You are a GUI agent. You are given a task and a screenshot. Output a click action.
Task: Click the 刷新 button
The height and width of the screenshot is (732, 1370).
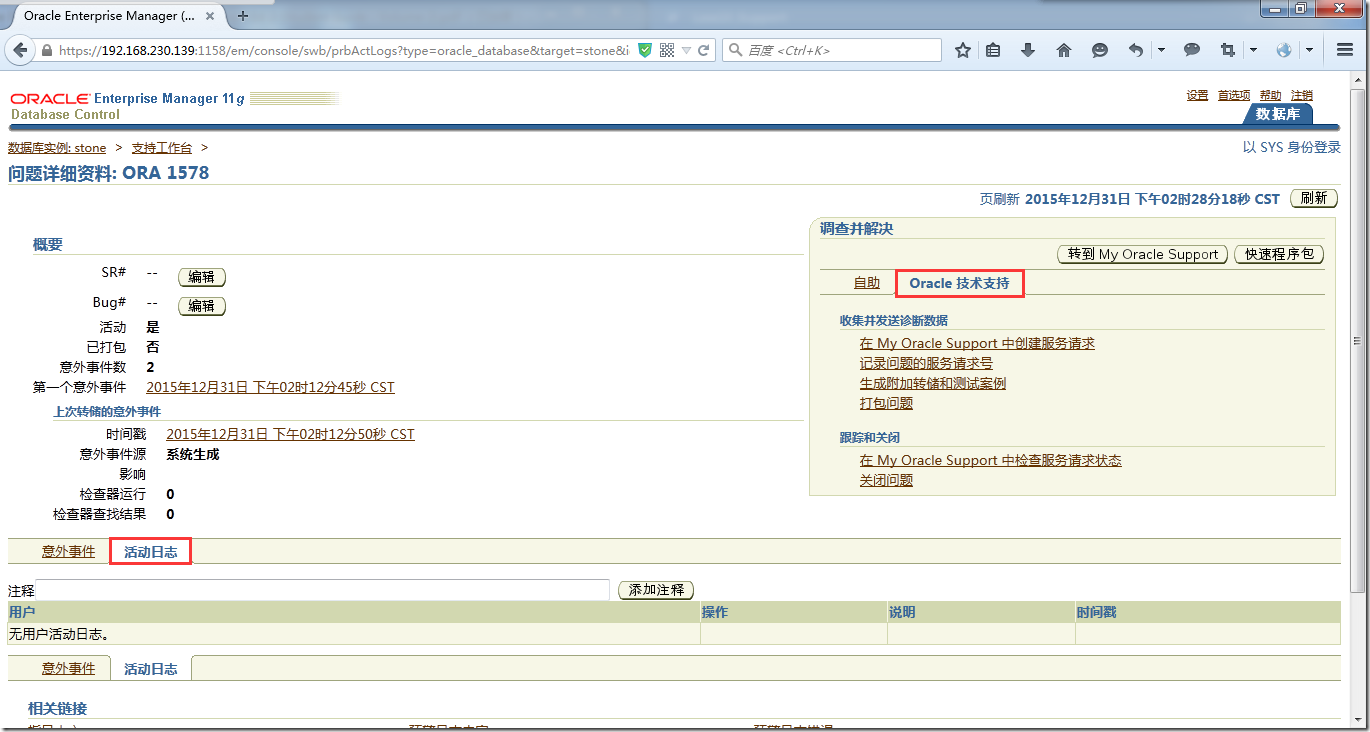point(1314,198)
